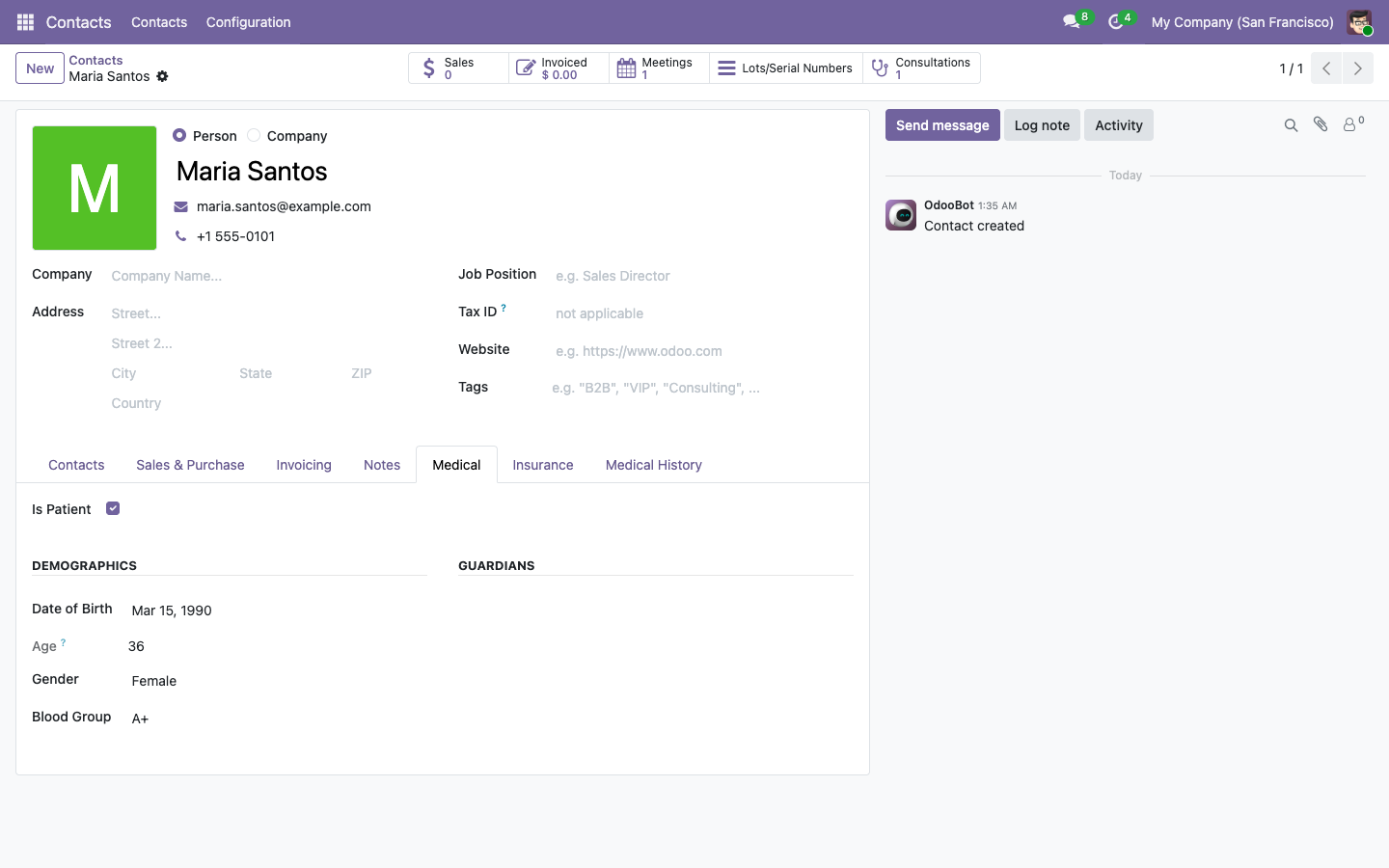Click the Contacts breadcrumb link
Image resolution: width=1389 pixels, height=868 pixels.
(95, 60)
